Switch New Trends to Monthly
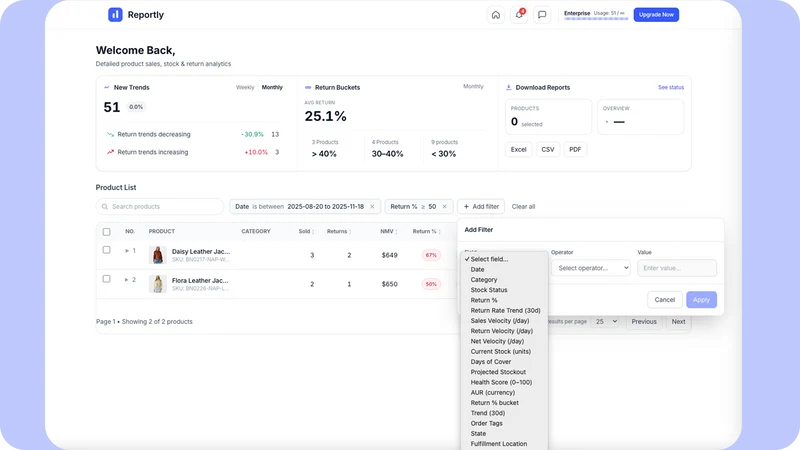 [272, 87]
